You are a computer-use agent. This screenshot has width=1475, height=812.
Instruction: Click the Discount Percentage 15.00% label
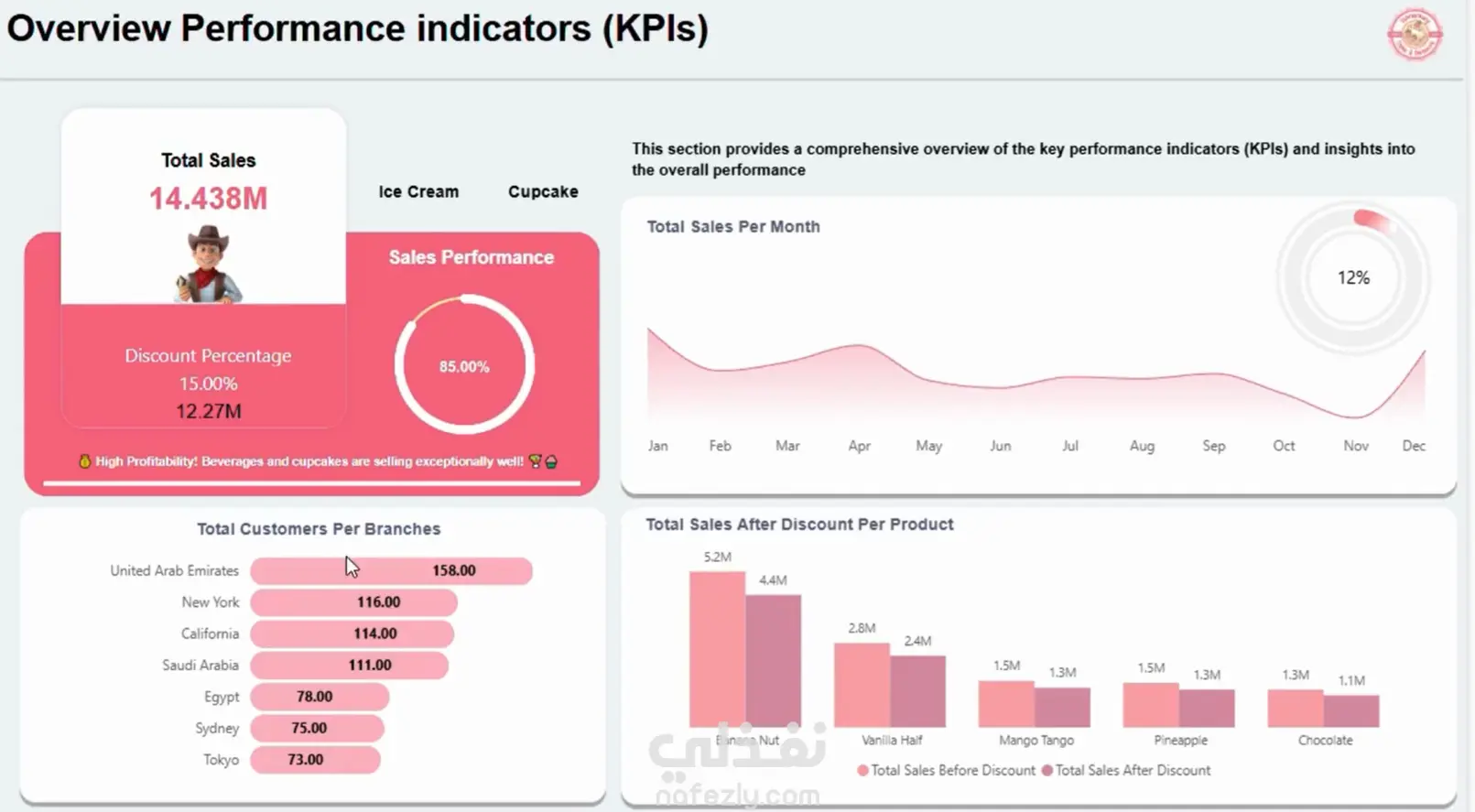click(208, 369)
